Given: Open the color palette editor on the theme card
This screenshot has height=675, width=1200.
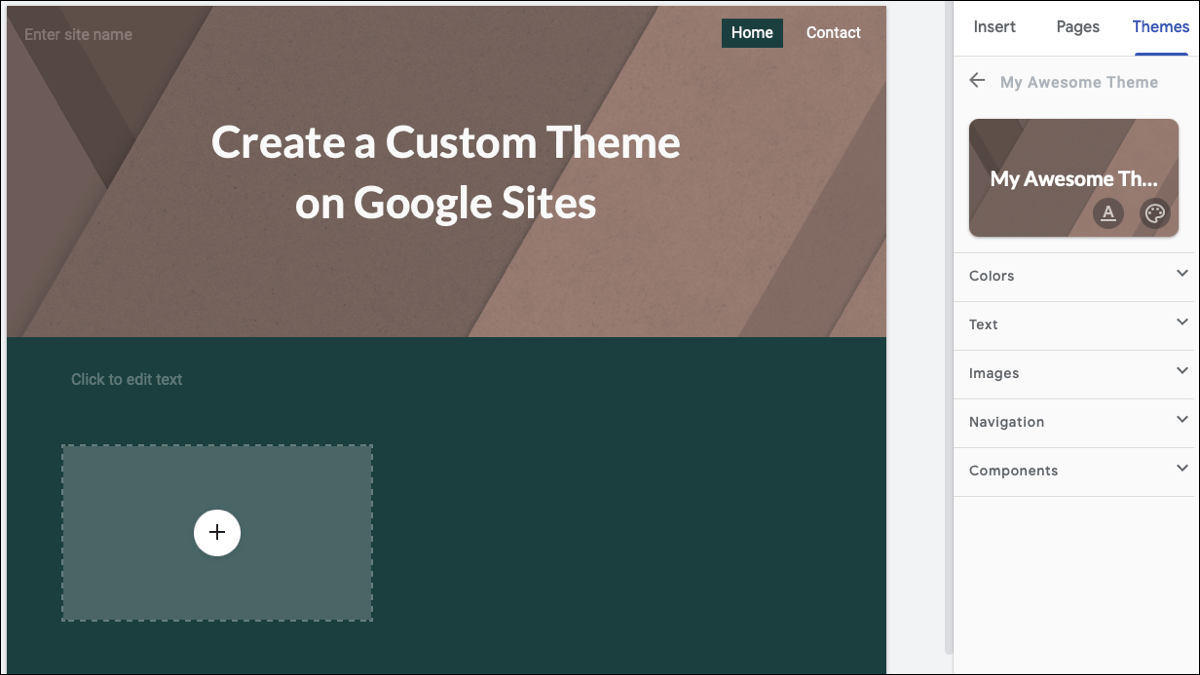Looking at the screenshot, I should [1154, 213].
